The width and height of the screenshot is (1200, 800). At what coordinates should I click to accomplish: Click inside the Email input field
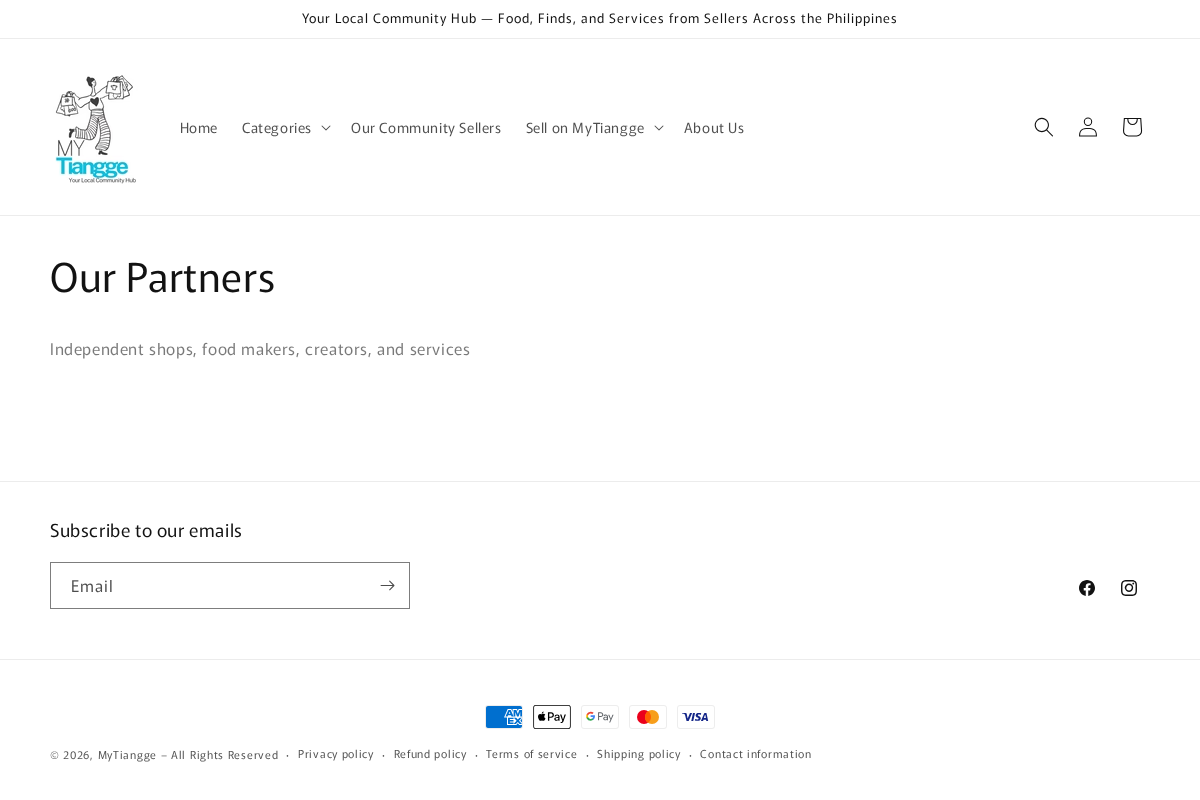(210, 585)
